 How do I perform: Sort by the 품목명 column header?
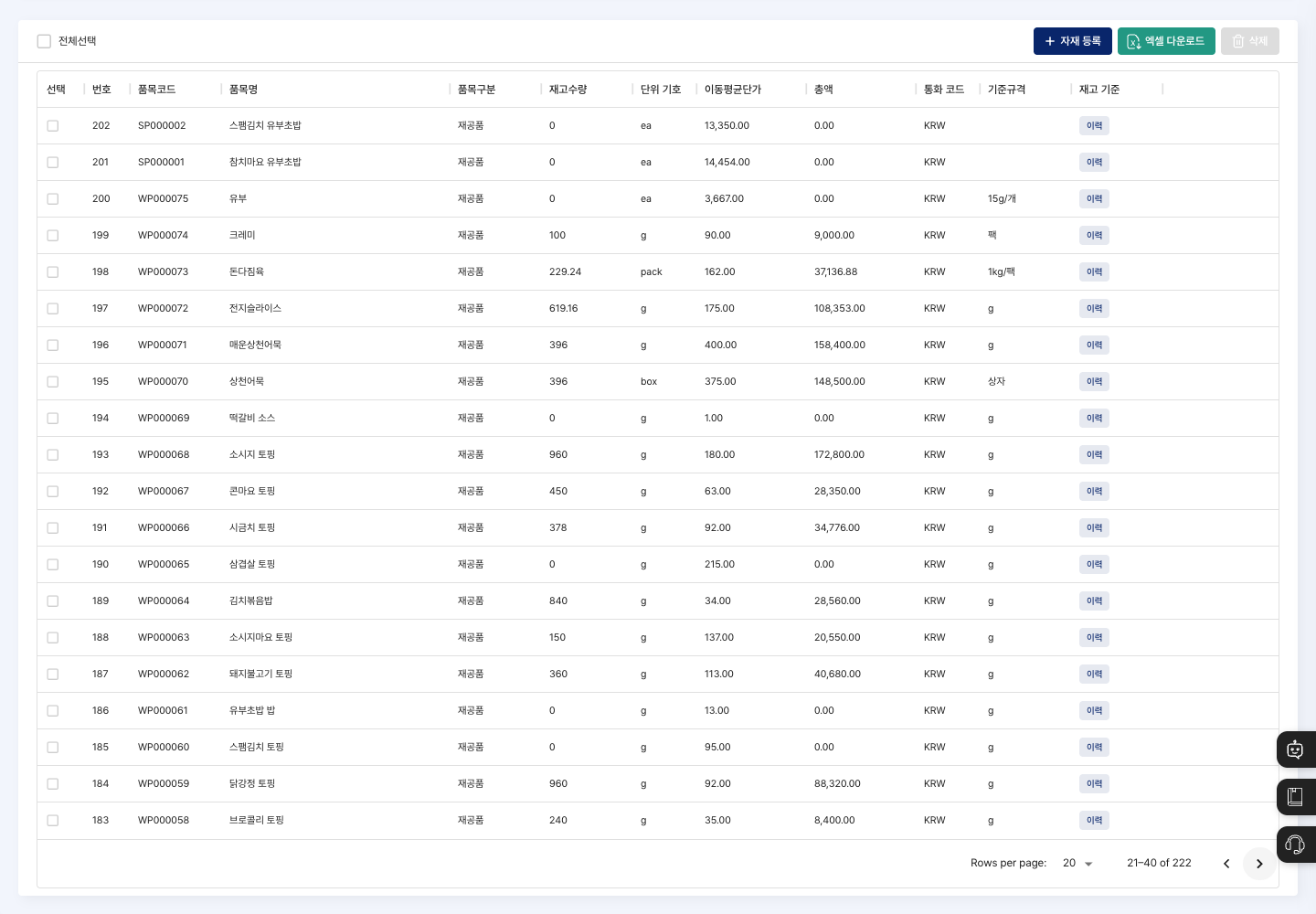[243, 90]
